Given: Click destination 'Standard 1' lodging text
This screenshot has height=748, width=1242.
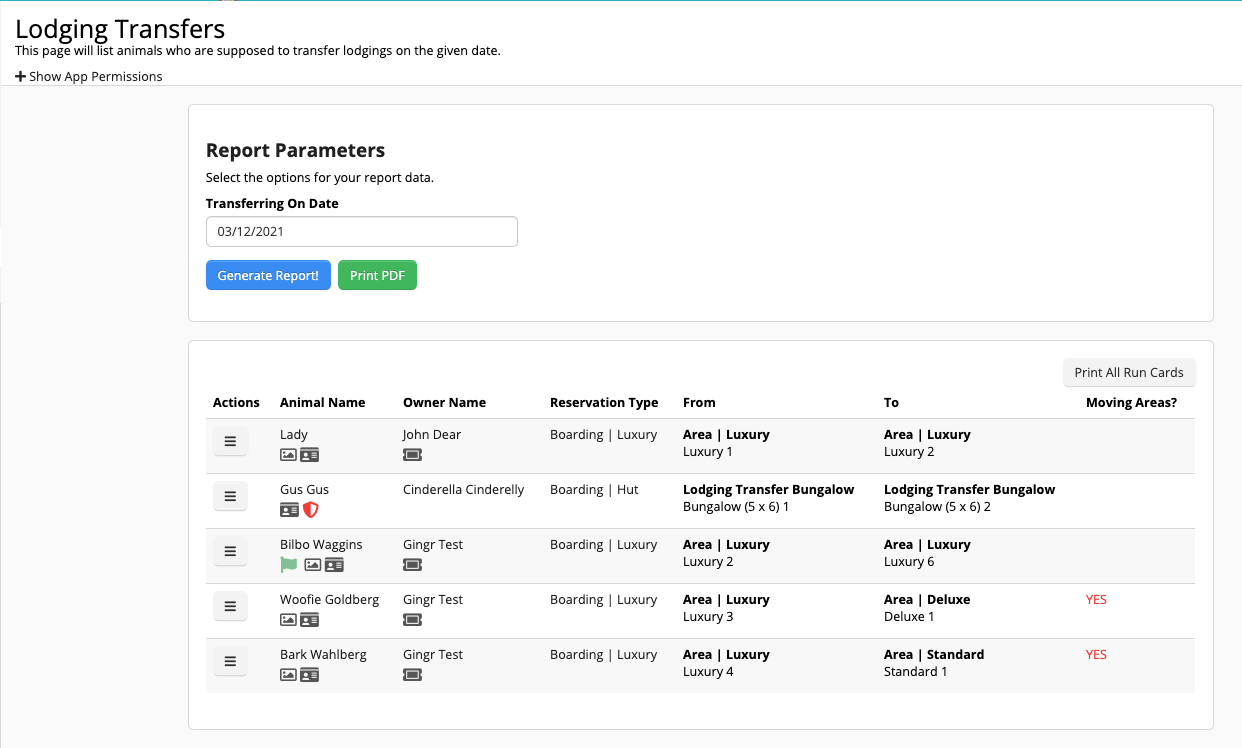Looking at the screenshot, I should [915, 672].
